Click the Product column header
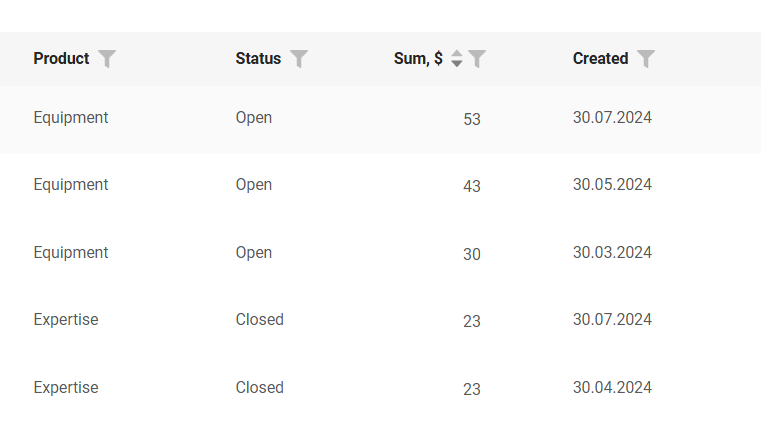The image size is (762, 421). (x=61, y=59)
